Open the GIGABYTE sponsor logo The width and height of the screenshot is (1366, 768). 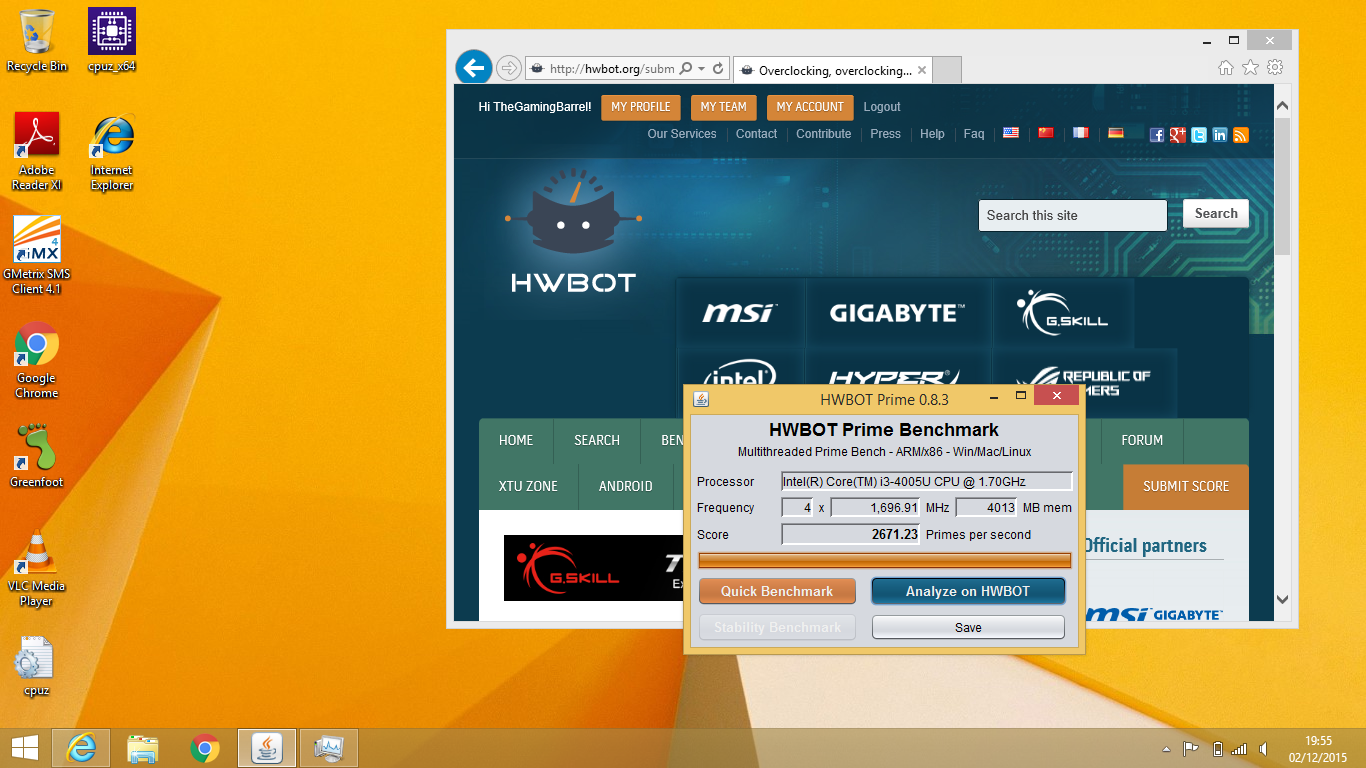point(897,313)
